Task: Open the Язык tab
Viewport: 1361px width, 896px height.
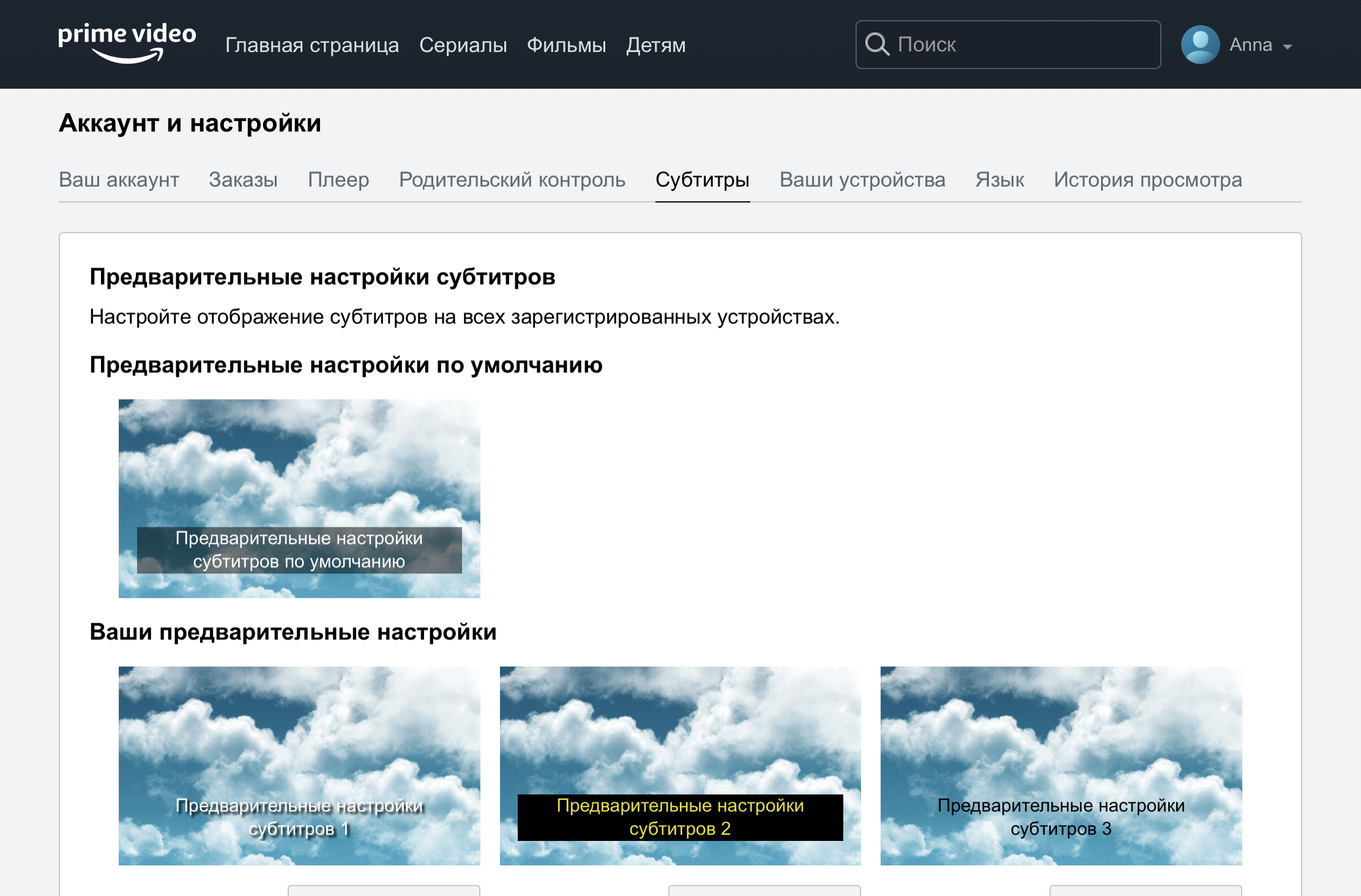Action: coord(999,180)
